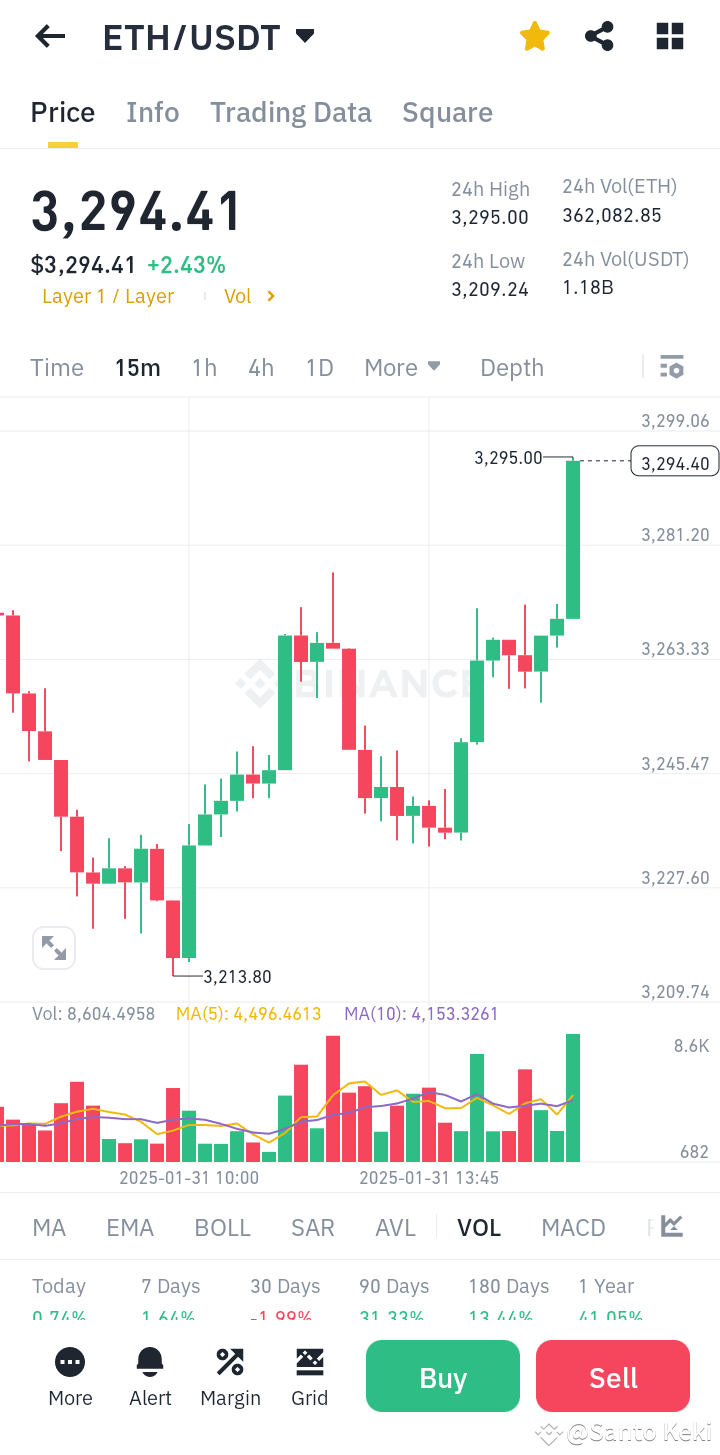Expand the More timeframe dropdown
The image size is (720, 1455).
point(402,367)
